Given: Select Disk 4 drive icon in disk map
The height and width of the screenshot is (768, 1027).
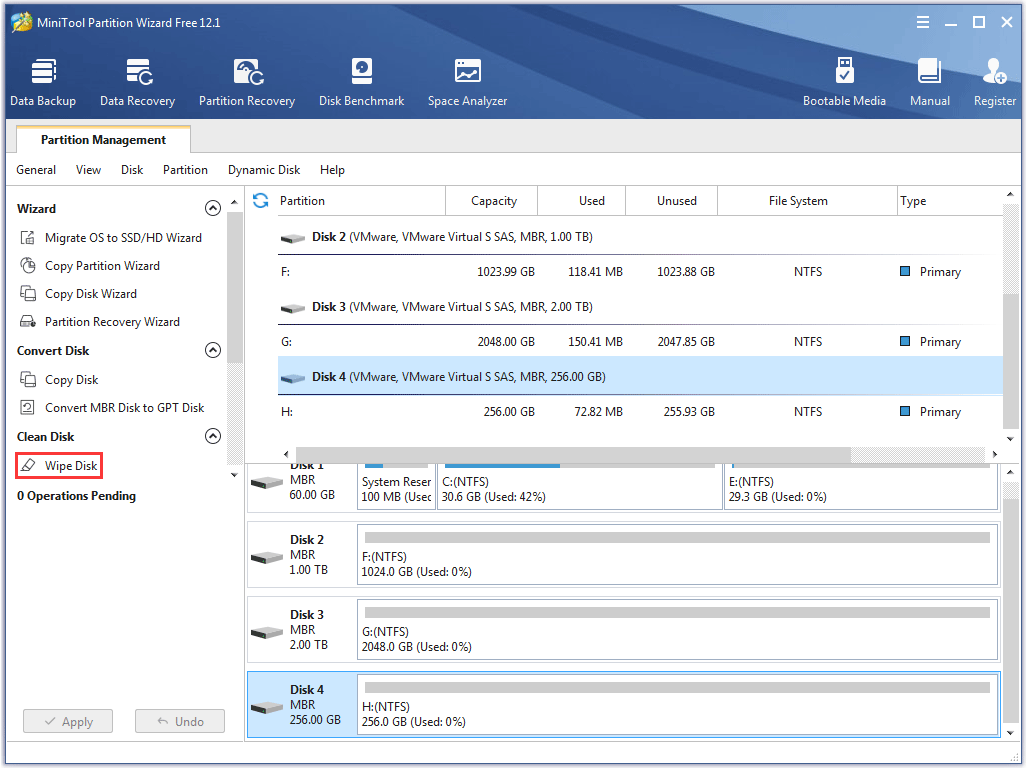Looking at the screenshot, I should (x=267, y=708).
